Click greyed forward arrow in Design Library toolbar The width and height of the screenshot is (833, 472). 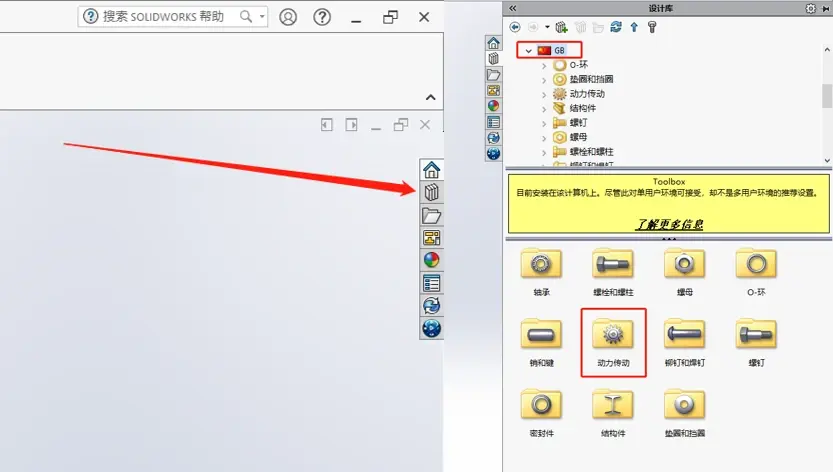click(x=533, y=27)
